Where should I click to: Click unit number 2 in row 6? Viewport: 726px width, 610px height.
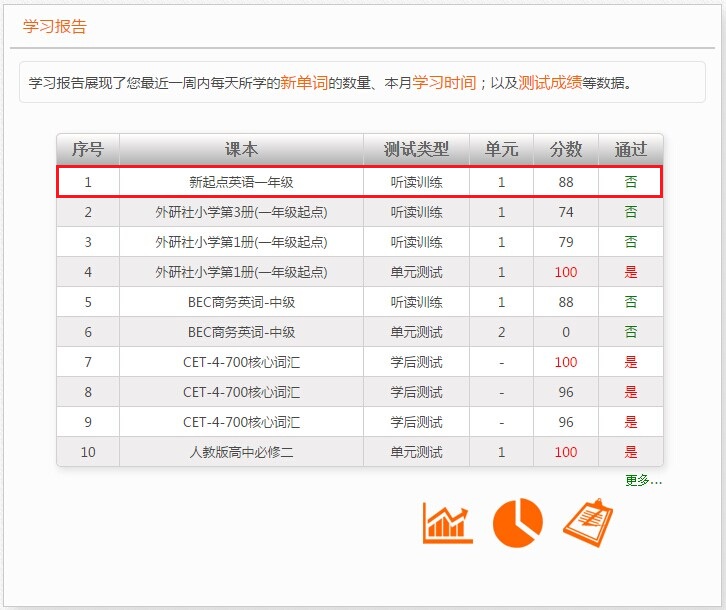click(x=501, y=332)
